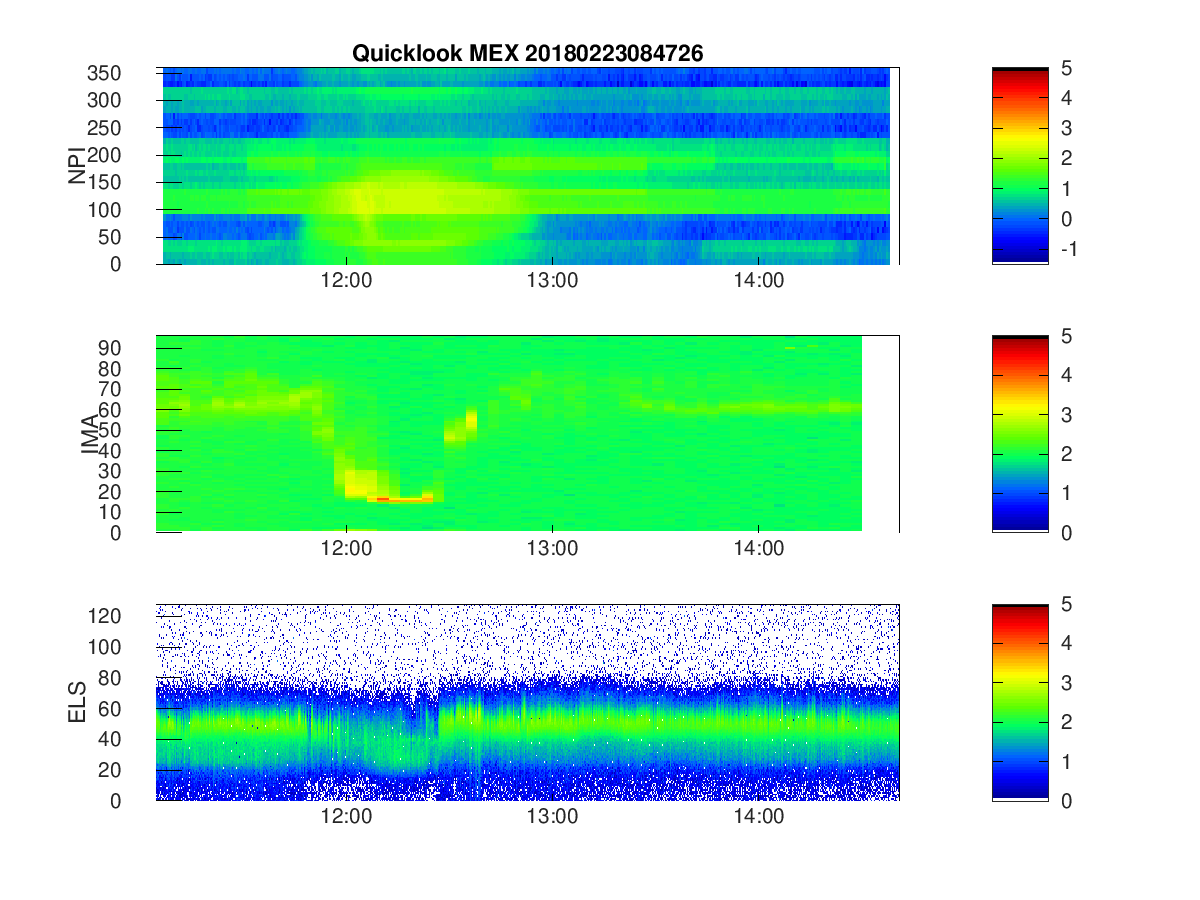Screen dimensions: 1200x900
Task: Click the 14:00 tick under the ELS plot
Action: point(758,817)
